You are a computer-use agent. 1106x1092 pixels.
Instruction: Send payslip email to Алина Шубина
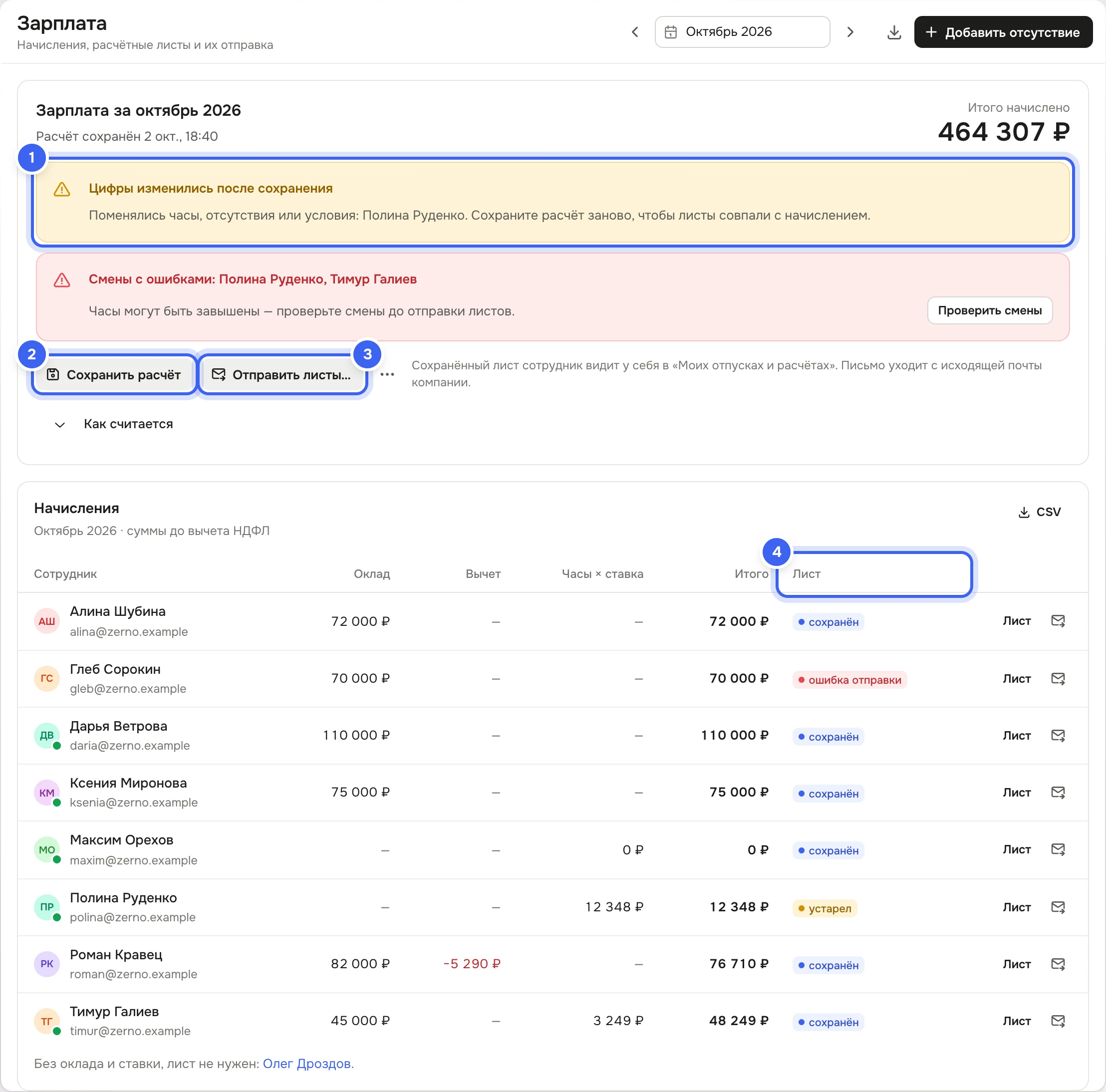(1058, 621)
